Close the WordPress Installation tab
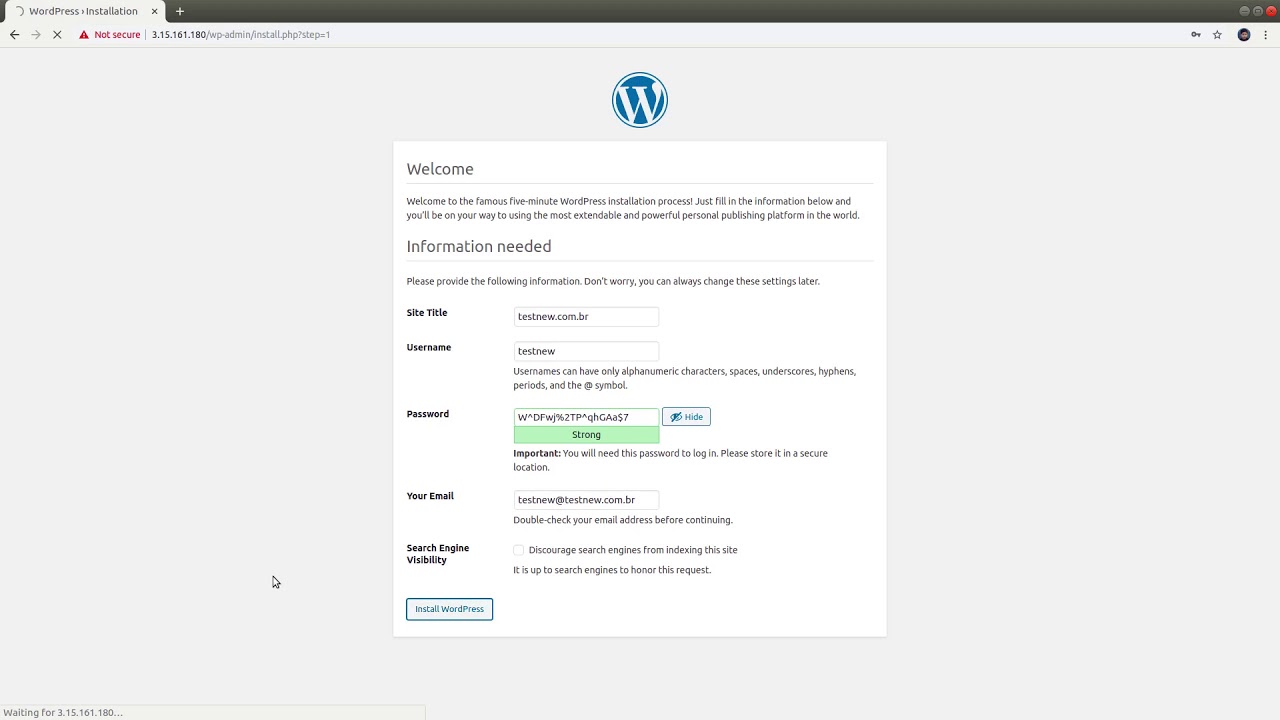The image size is (1280, 720). (x=154, y=11)
